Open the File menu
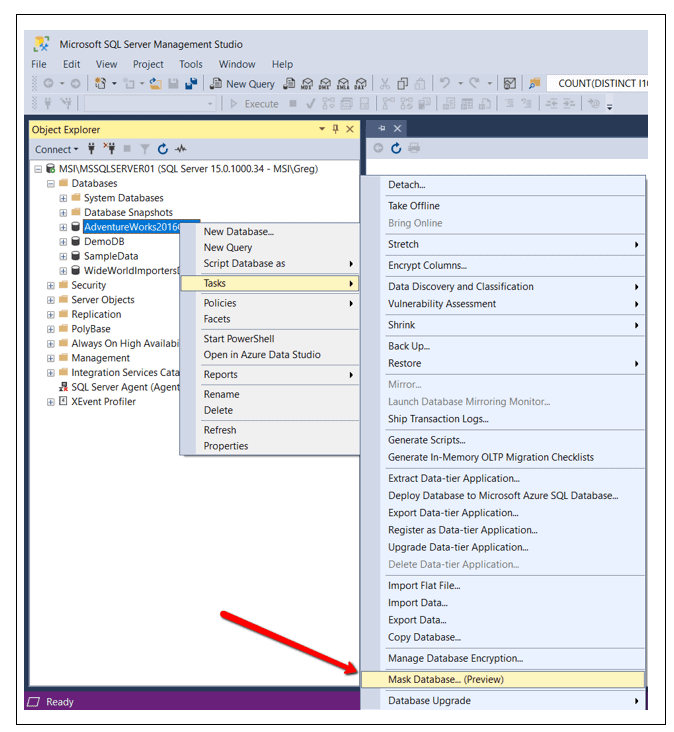Screen dimensions: 674x732 pyautogui.click(x=39, y=64)
